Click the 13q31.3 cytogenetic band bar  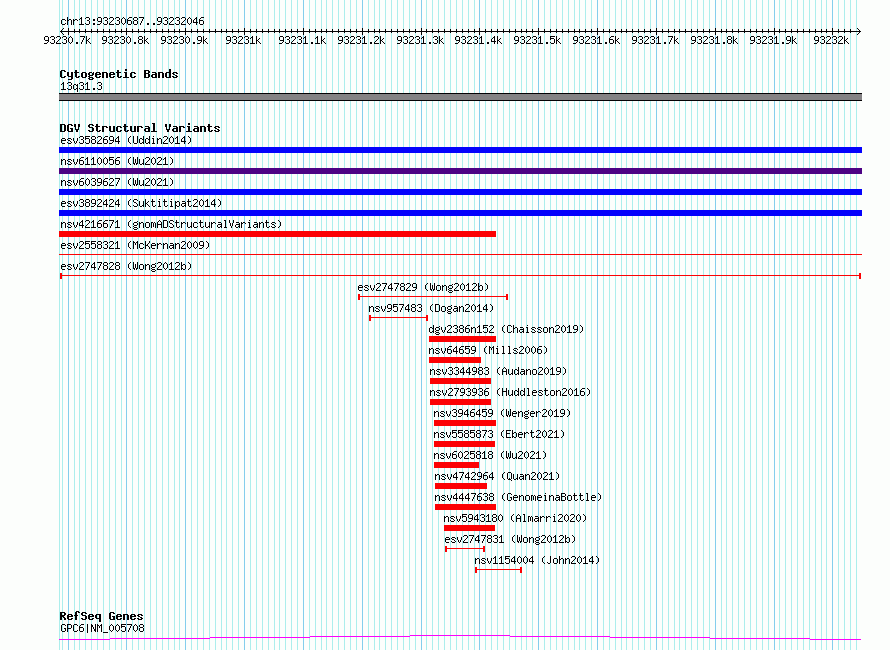coord(460,97)
